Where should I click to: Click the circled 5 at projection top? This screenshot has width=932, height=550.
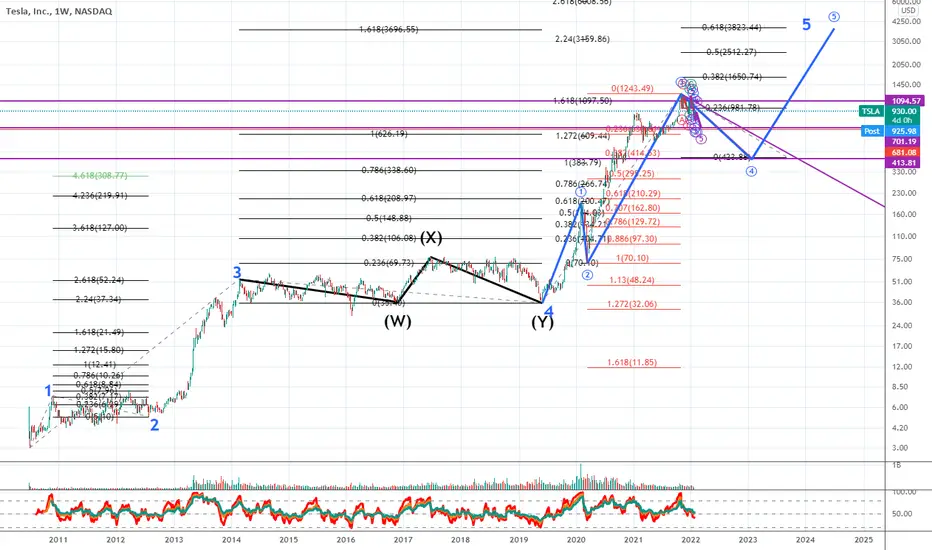tap(834, 17)
